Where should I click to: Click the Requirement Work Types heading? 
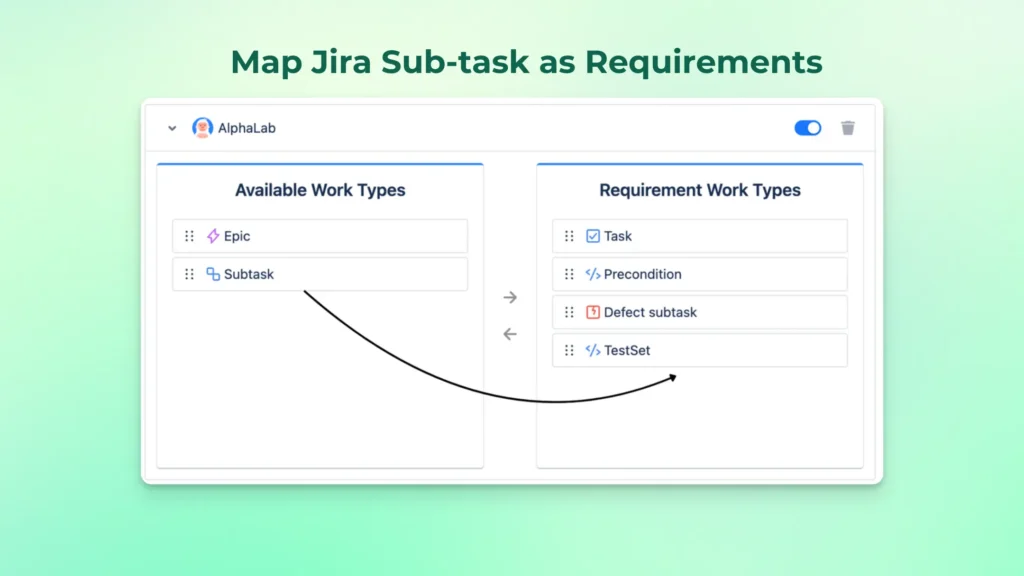pos(700,190)
